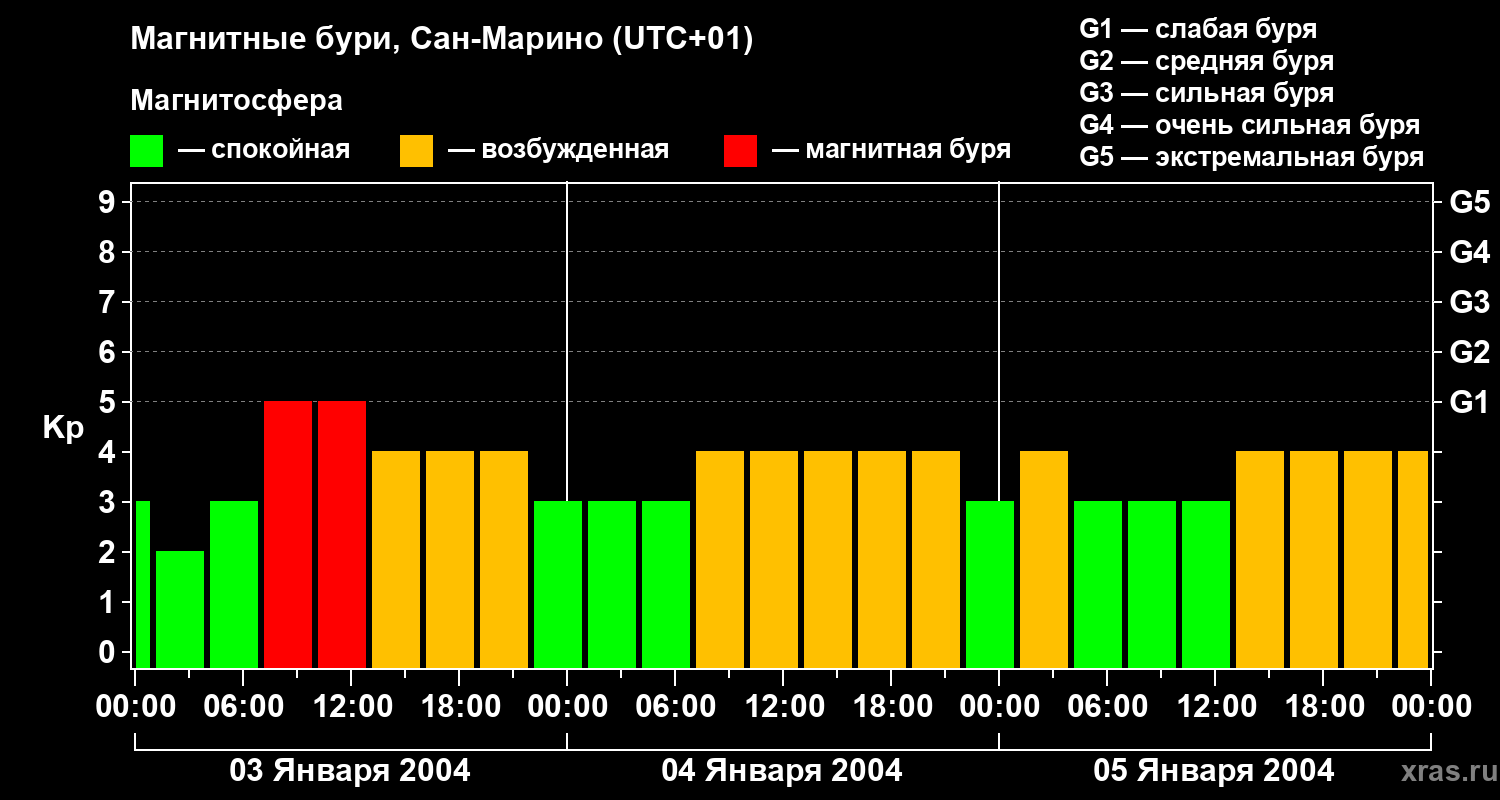The image size is (1500, 800).
Task: Select the second red Kp 5 bar
Action: point(342,534)
